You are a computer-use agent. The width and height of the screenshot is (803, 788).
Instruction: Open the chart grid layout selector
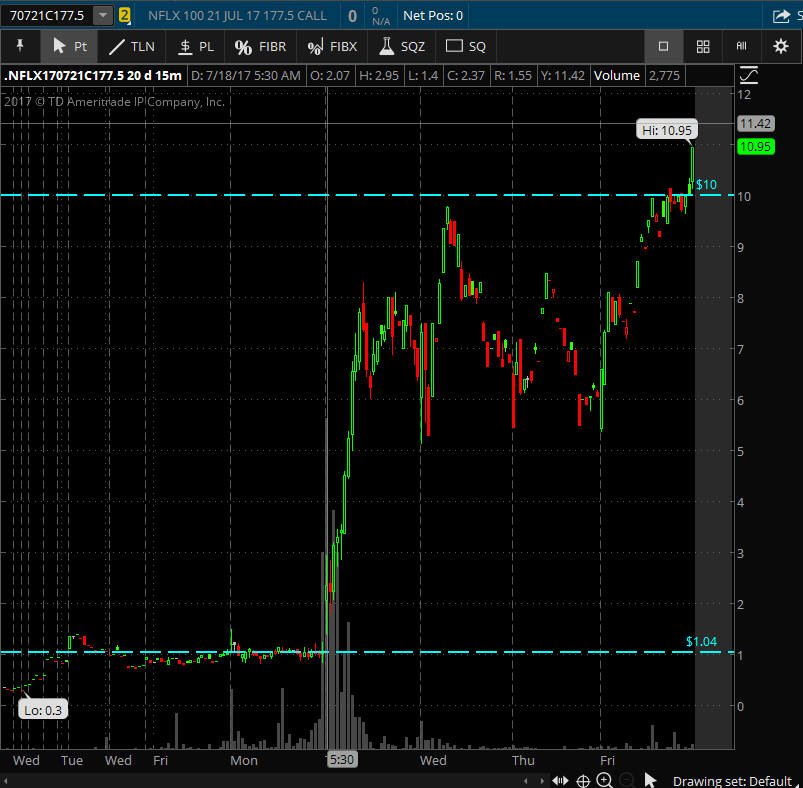[x=703, y=47]
